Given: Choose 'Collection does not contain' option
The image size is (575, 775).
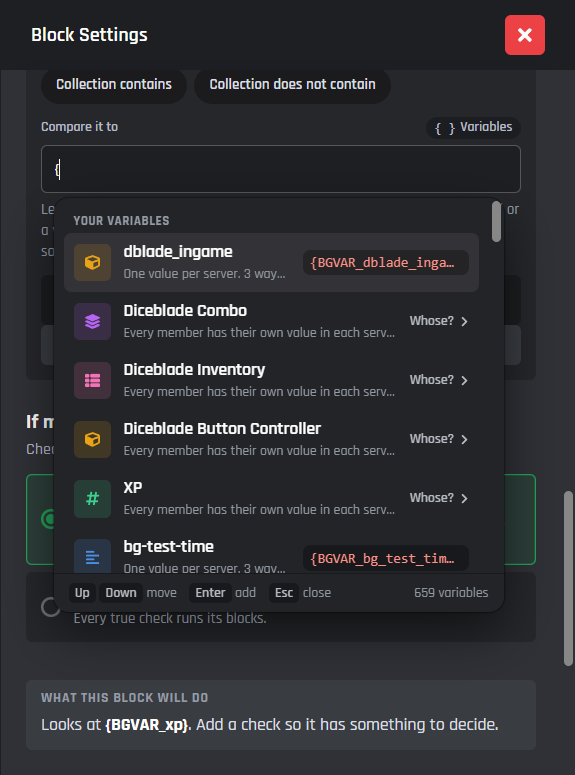Looking at the screenshot, I should (x=292, y=85).
